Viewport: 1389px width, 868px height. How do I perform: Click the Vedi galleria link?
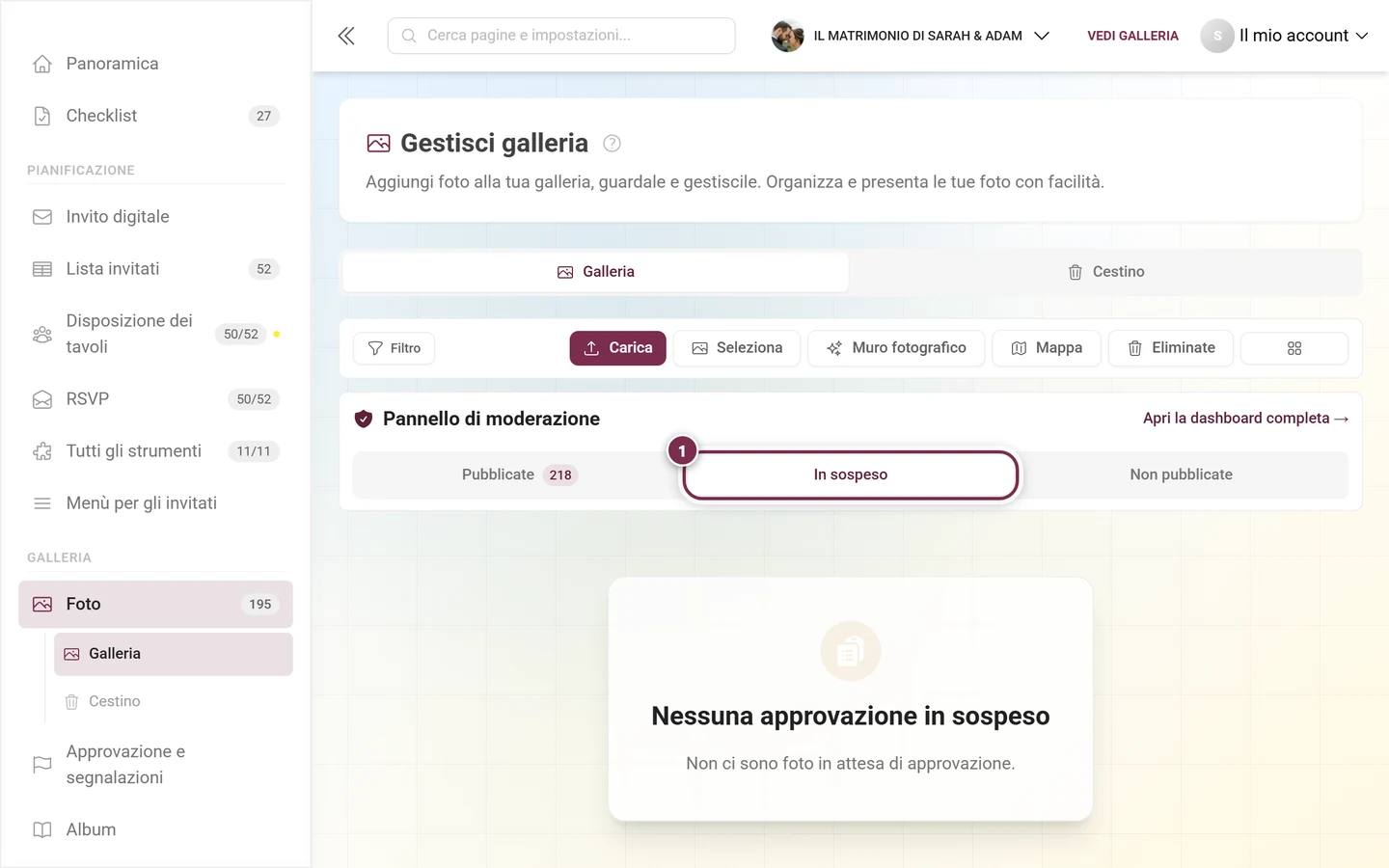tap(1132, 36)
